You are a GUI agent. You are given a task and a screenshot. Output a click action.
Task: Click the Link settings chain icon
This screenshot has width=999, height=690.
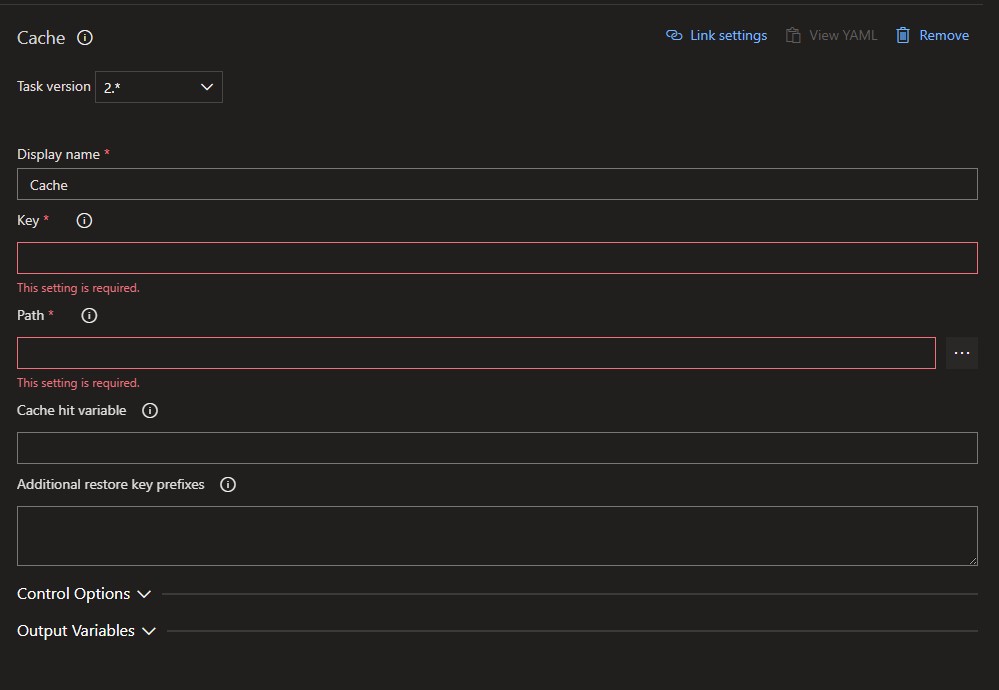[674, 35]
